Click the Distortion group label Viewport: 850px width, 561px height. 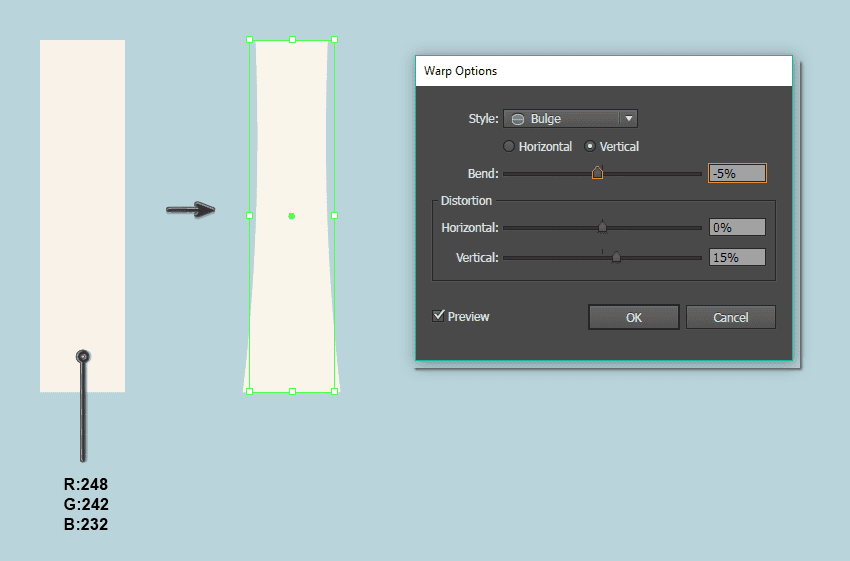point(466,201)
